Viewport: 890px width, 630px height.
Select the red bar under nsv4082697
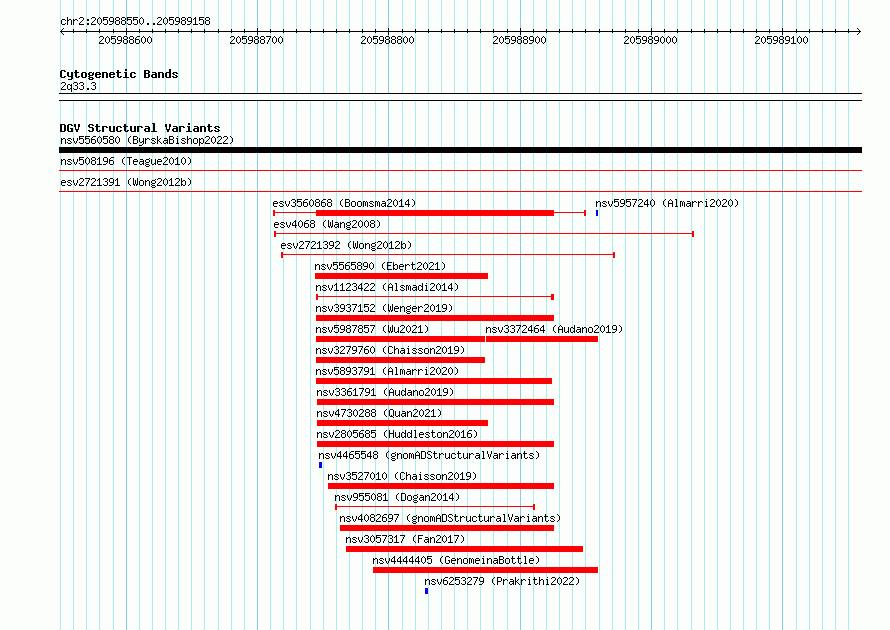pyautogui.click(x=447, y=528)
